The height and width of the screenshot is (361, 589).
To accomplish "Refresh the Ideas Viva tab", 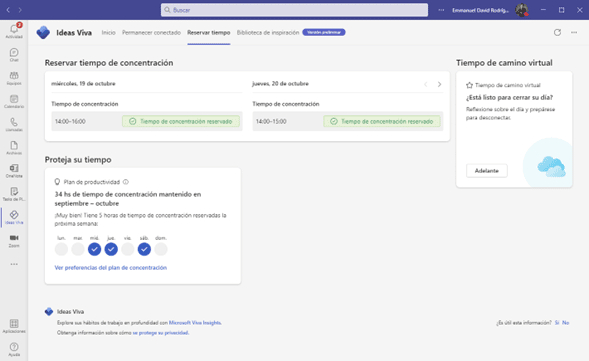I will click(x=557, y=32).
